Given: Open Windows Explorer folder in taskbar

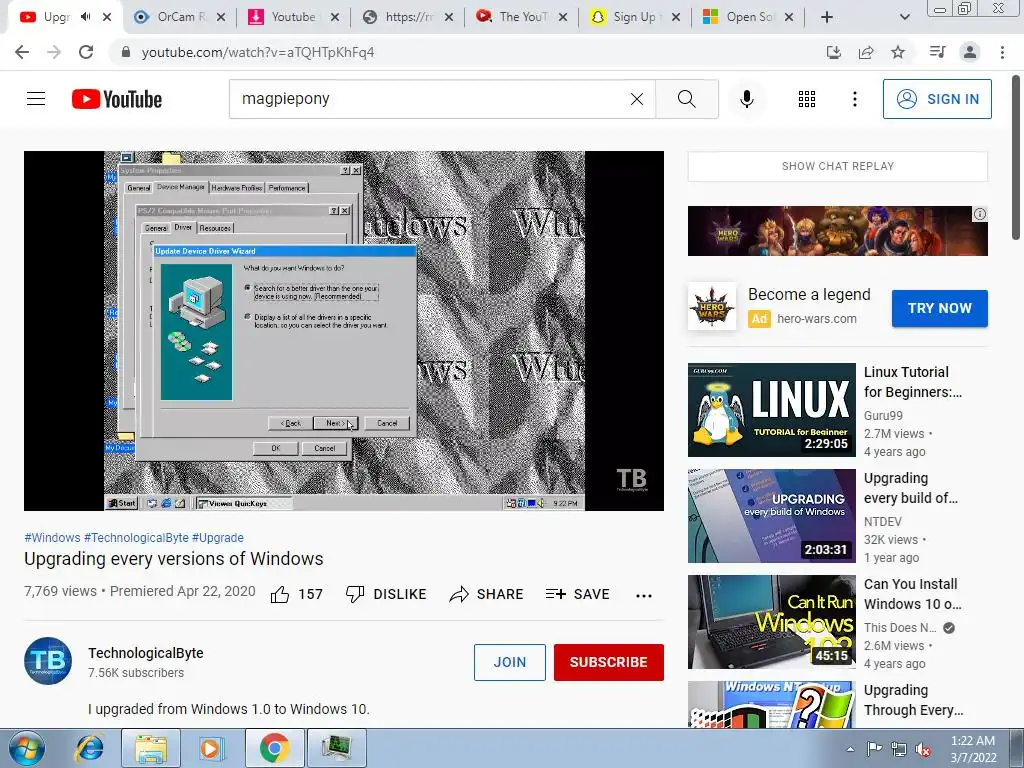Looking at the screenshot, I should click(150, 748).
